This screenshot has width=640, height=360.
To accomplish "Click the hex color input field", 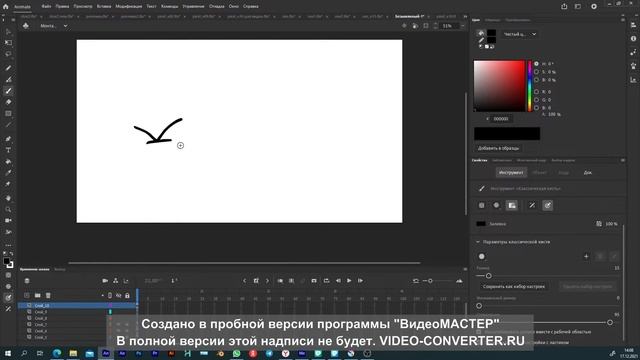I will coord(501,119).
